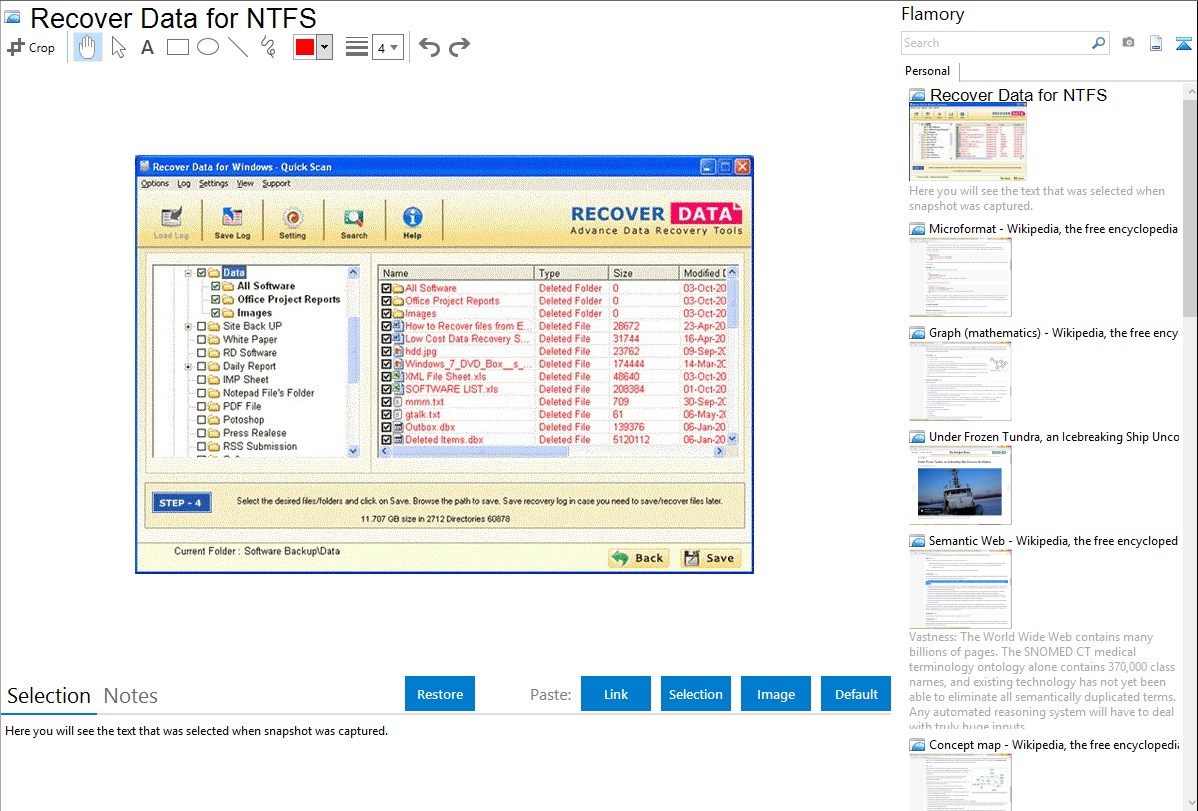This screenshot has height=811, width=1198.
Task: Collapse the Data tree node in snapshot
Action: pyautogui.click(x=188, y=272)
